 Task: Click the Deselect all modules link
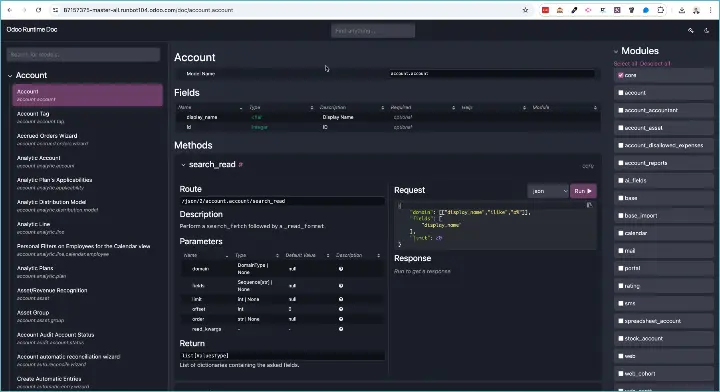coord(654,64)
